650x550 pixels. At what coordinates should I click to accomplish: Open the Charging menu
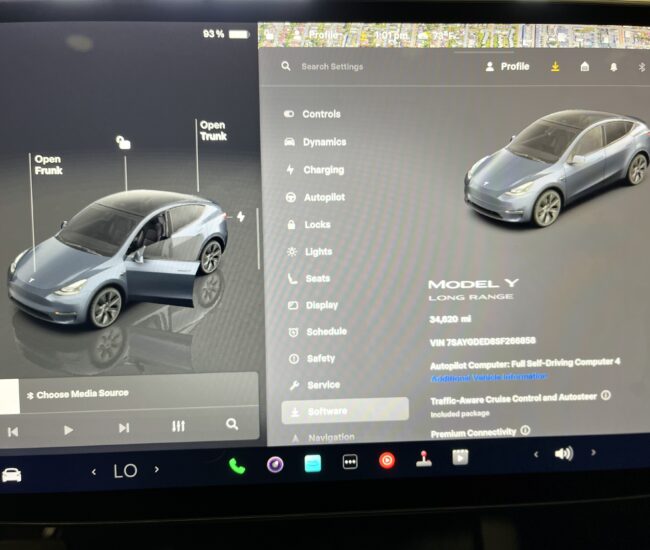315,170
